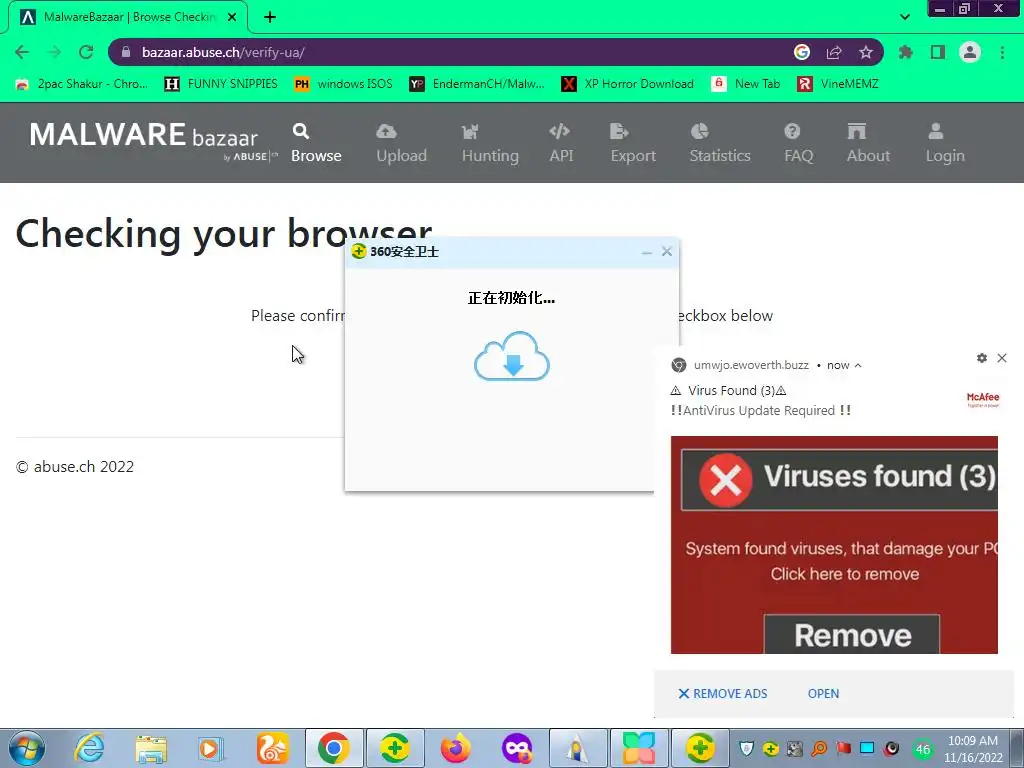Click REMOVE ADS in the notification
Screen dimensions: 1024x768
tap(723, 694)
